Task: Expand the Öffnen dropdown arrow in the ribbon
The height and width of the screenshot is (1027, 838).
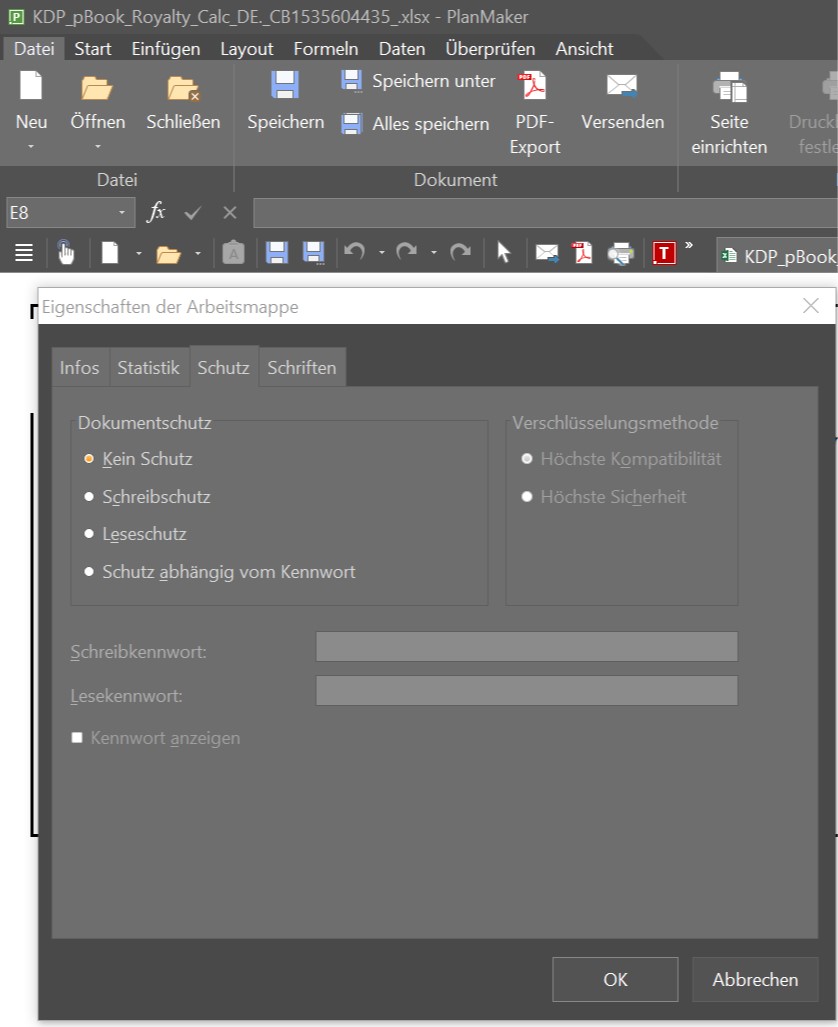Action: [98, 146]
